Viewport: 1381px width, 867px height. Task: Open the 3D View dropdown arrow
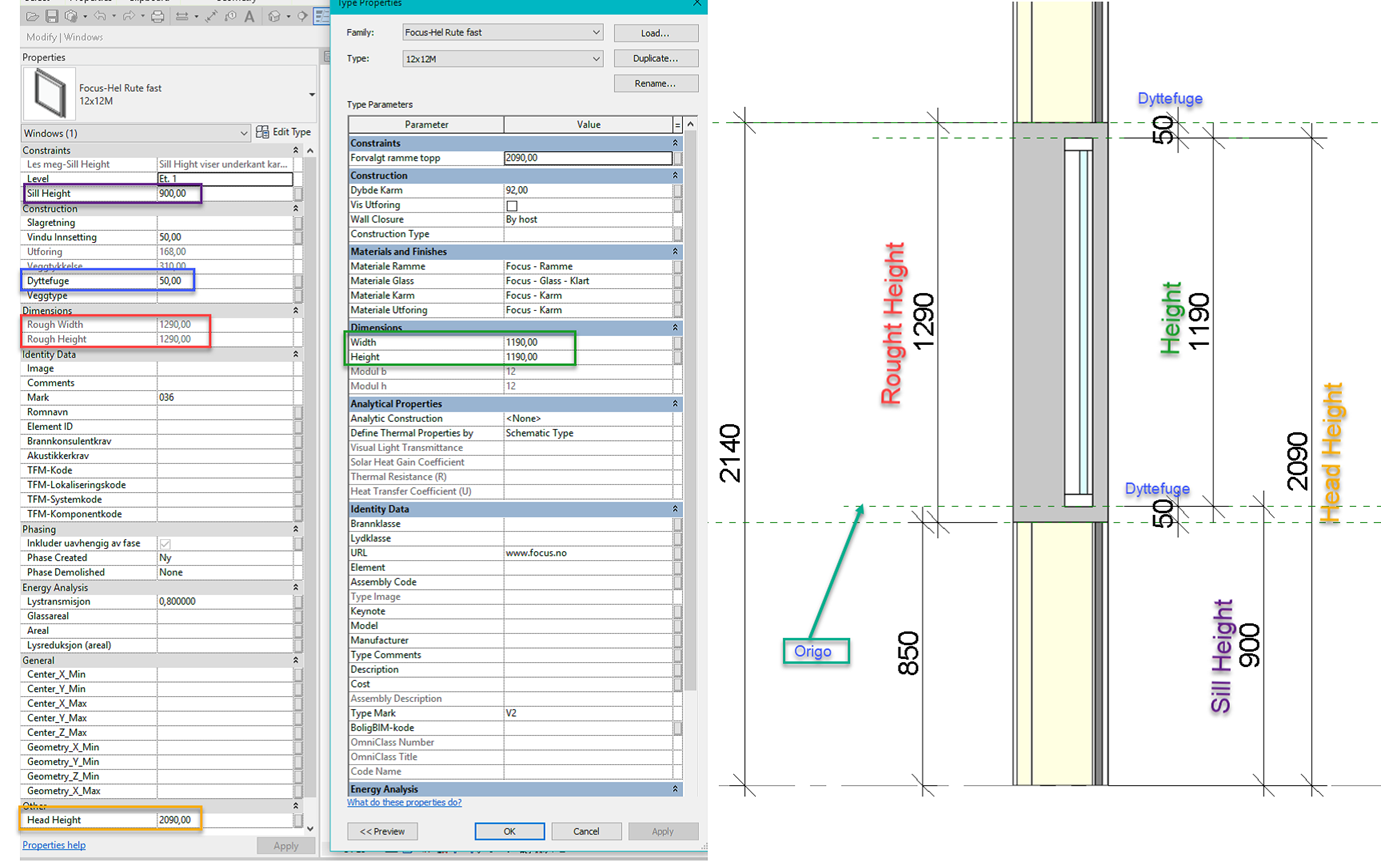pyautogui.click(x=288, y=16)
